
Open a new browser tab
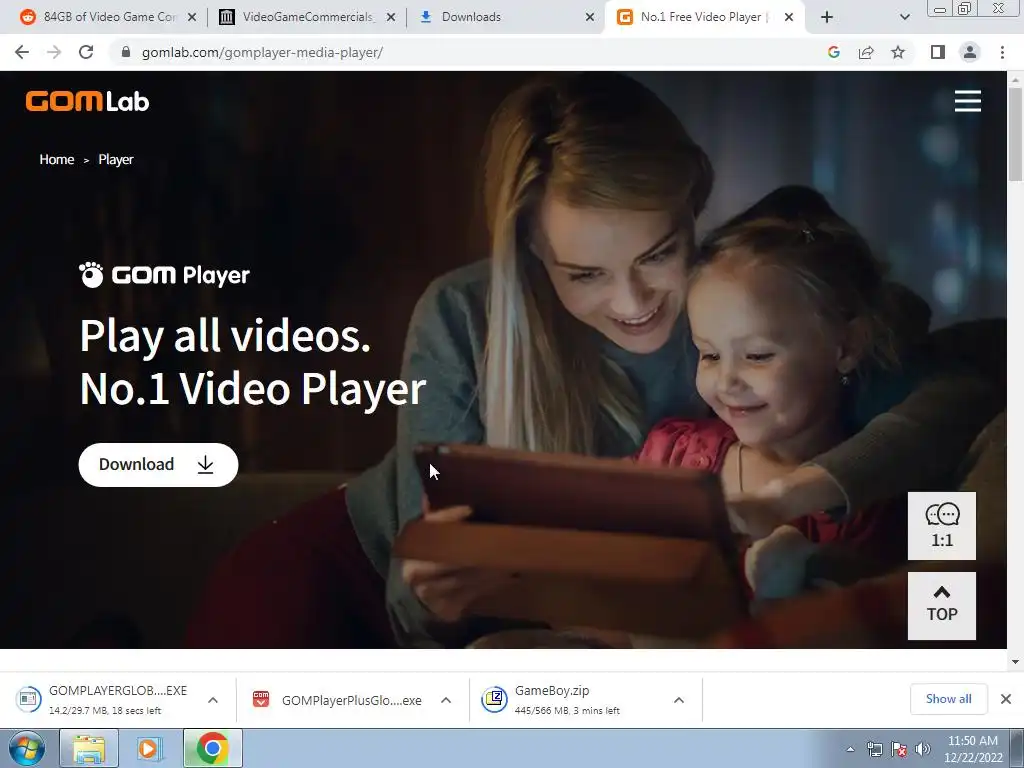pyautogui.click(x=827, y=17)
